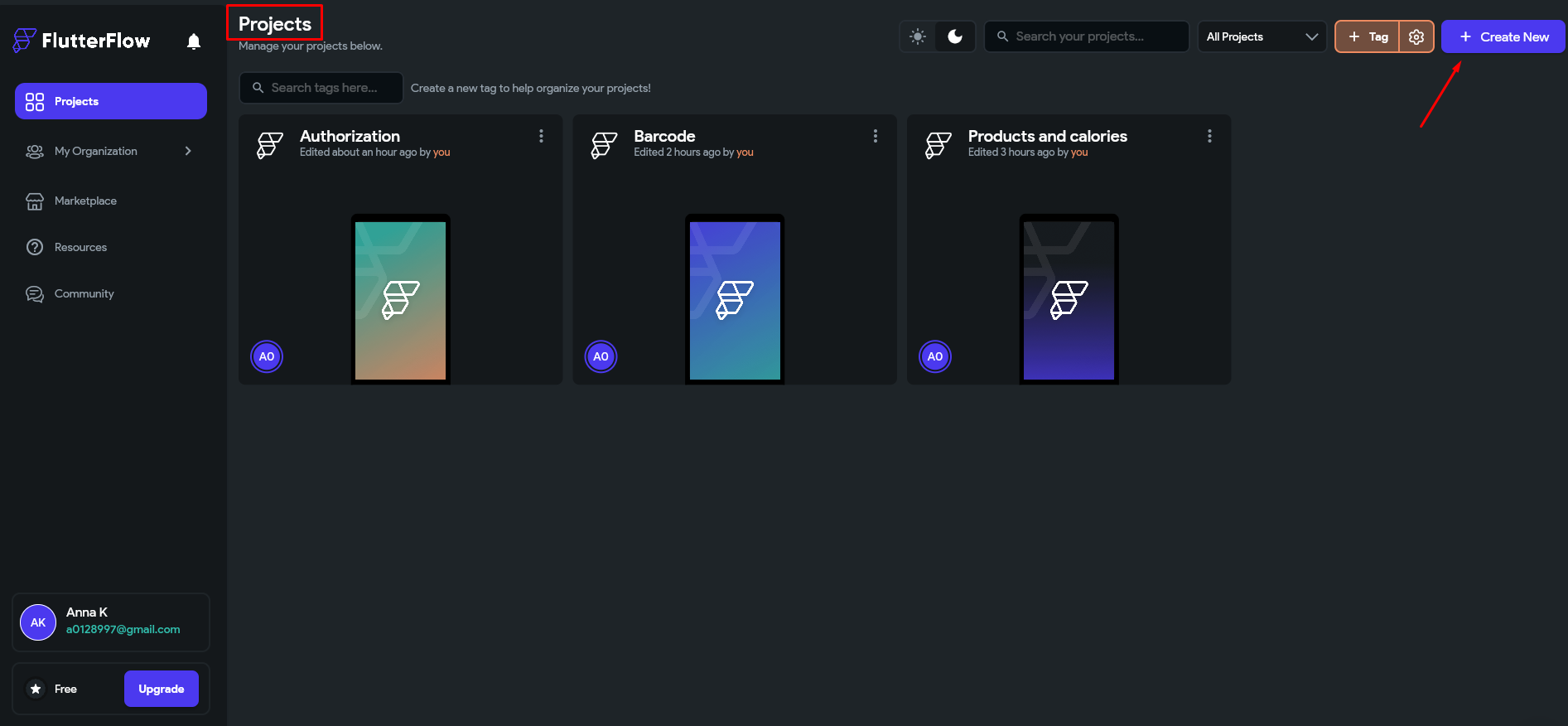Screen dimensions: 1568x726
Task: Open the Community sidebar item
Action: (84, 293)
